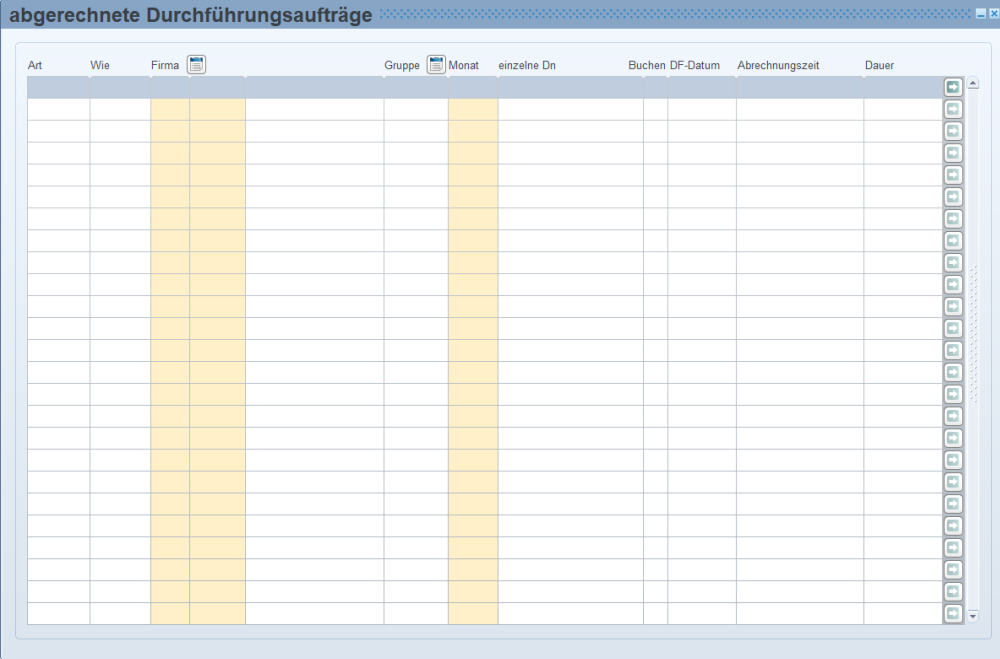Click scrollbar up arrow of the table

point(973,83)
